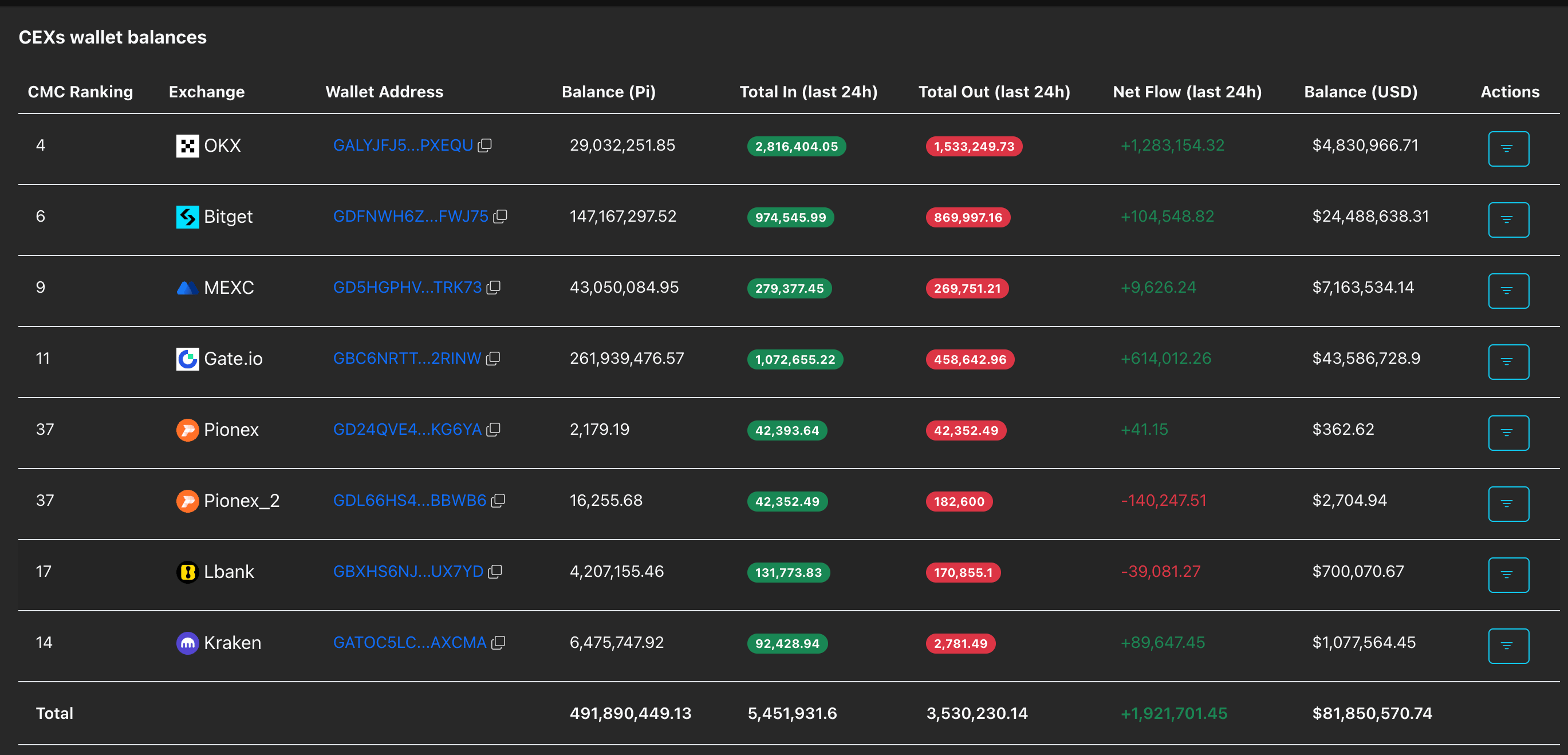Copy the Pionex_2 wallet address icon
The image size is (1568, 755).
click(498, 501)
